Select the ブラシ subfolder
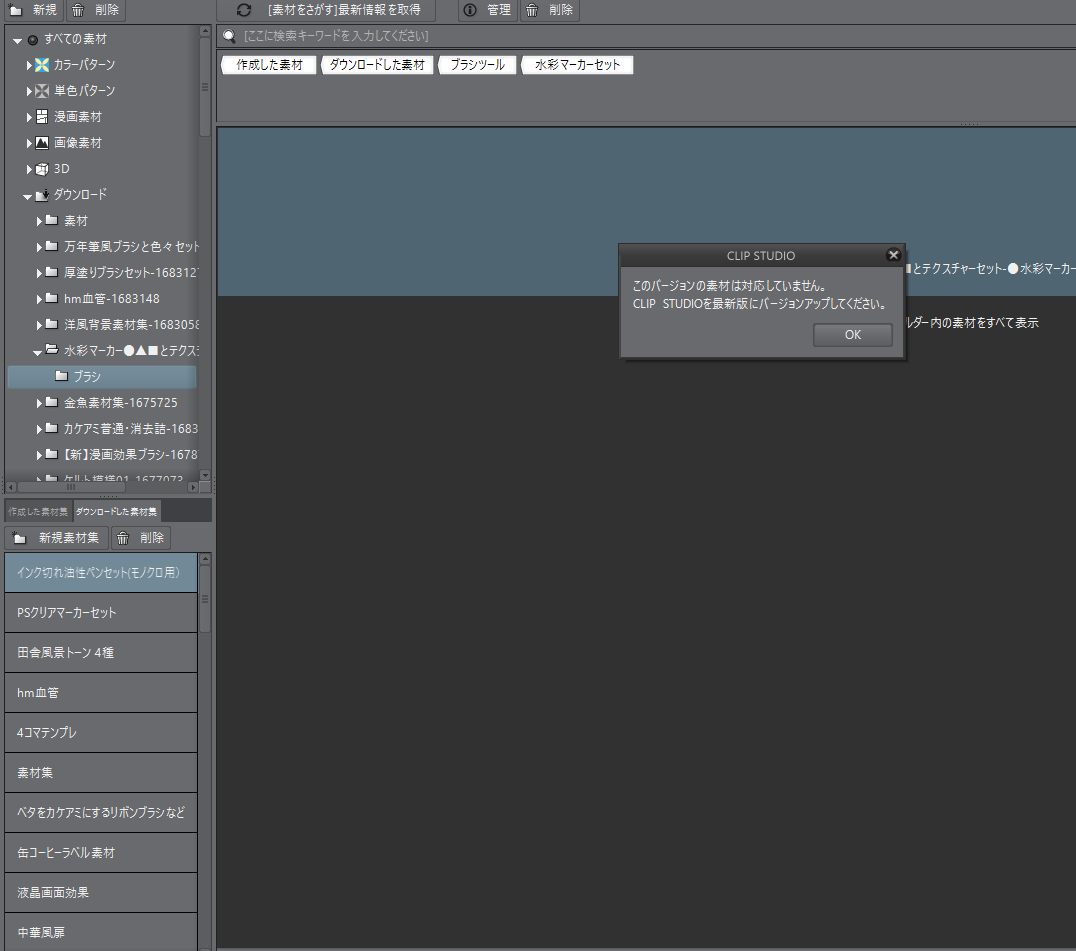Viewport: 1076px width, 951px height. pos(102,377)
